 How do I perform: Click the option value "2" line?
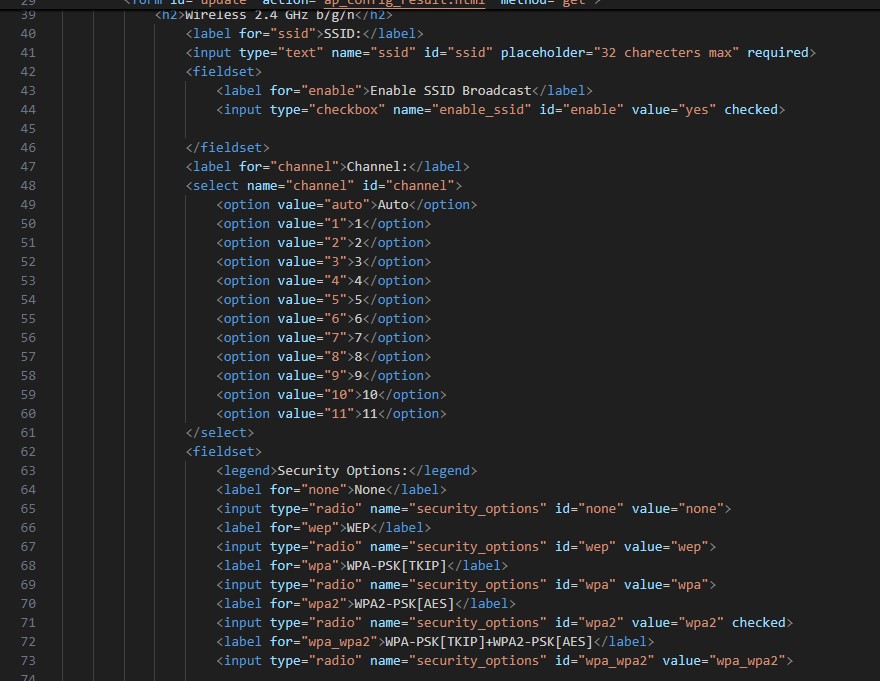323,243
